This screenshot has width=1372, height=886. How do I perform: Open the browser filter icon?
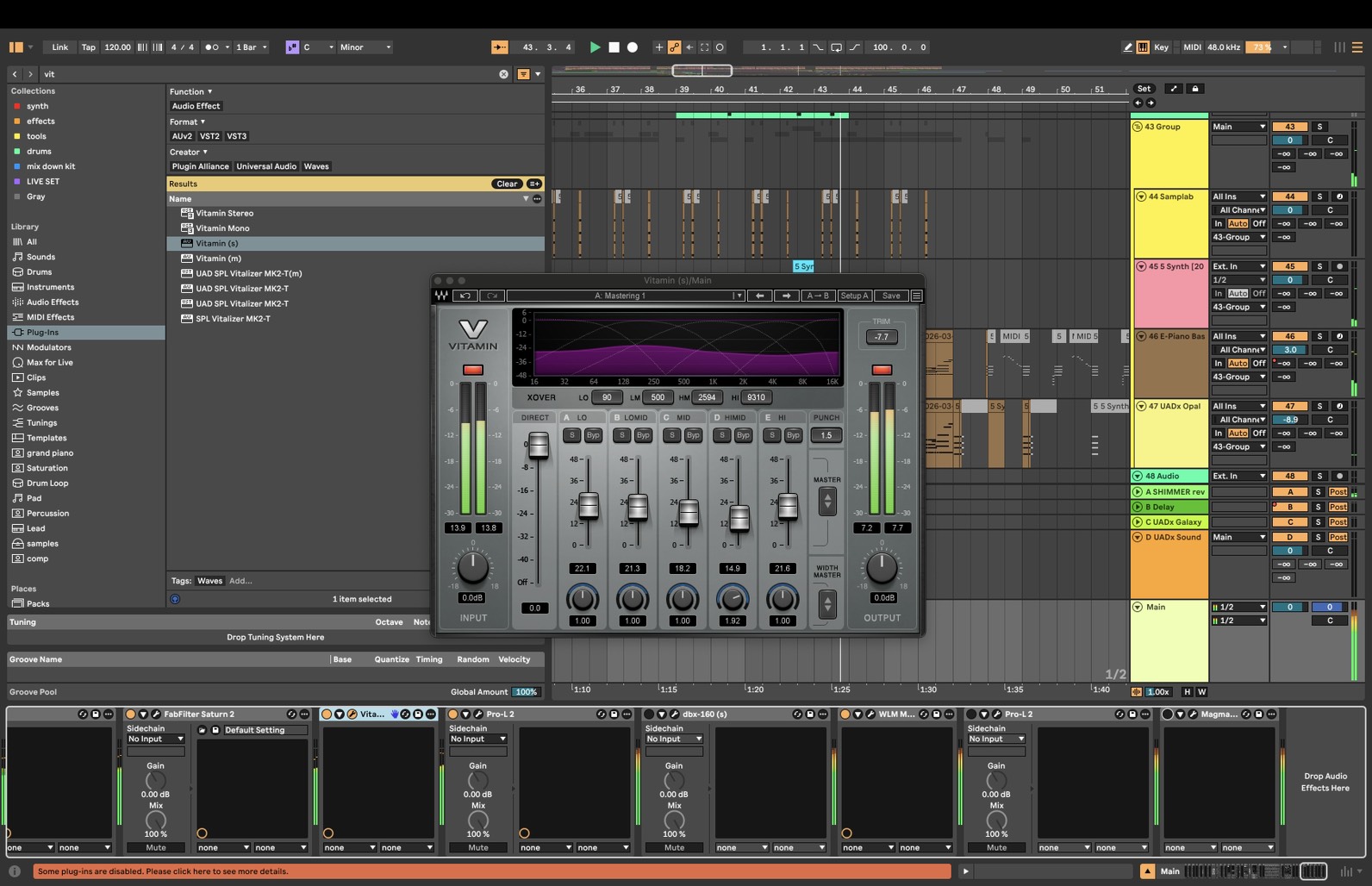(x=523, y=74)
